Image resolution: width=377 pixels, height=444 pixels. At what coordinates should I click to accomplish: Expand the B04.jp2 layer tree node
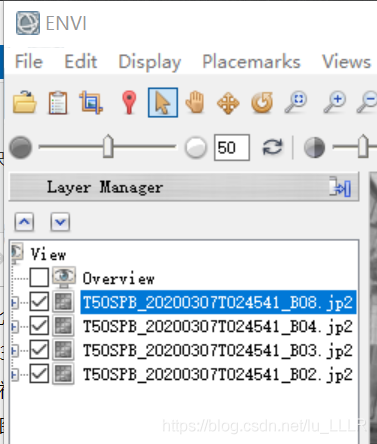(x=14, y=327)
